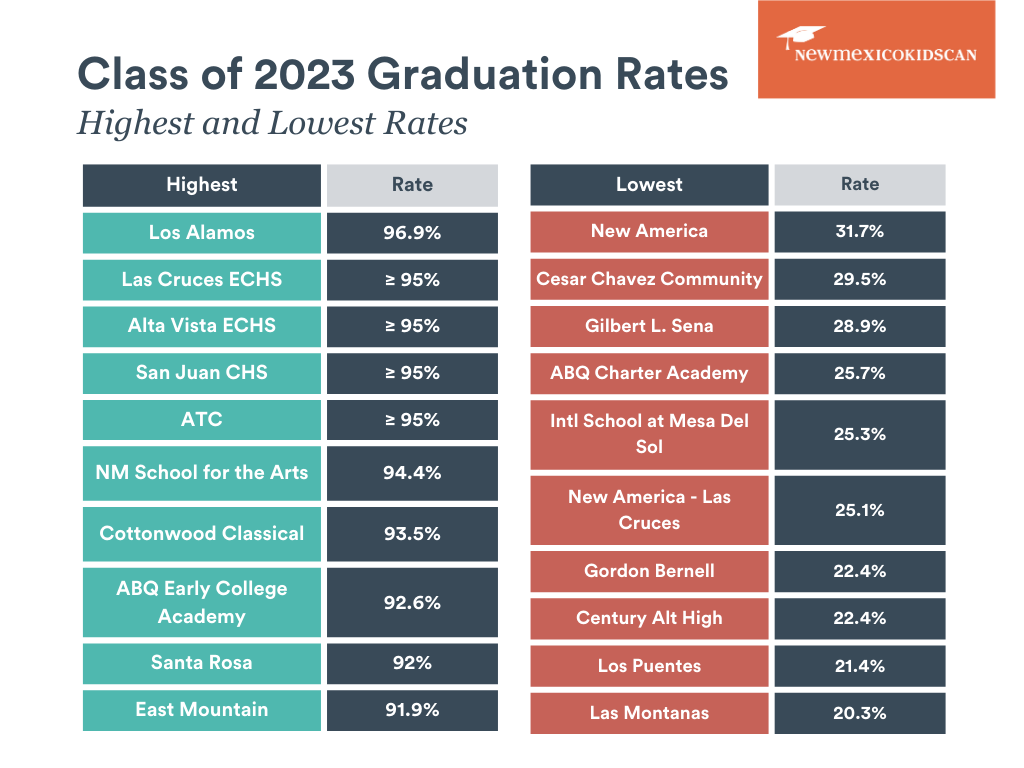The image size is (1024, 768).
Task: Select the Santa Rosa school cell
Action: (x=202, y=663)
